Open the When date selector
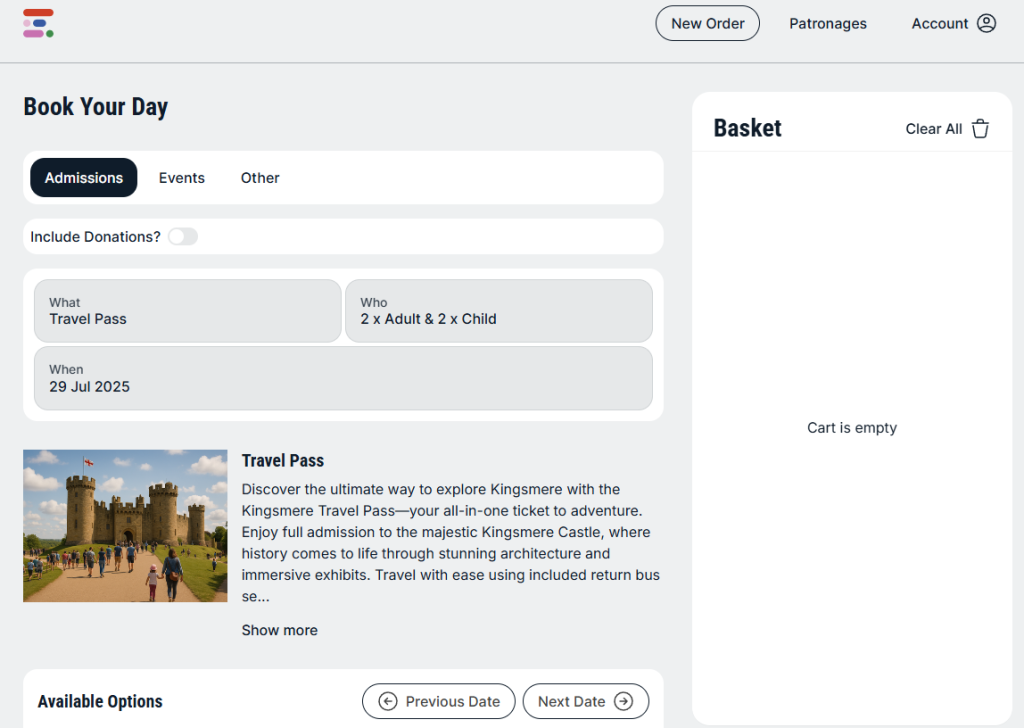 [343, 378]
